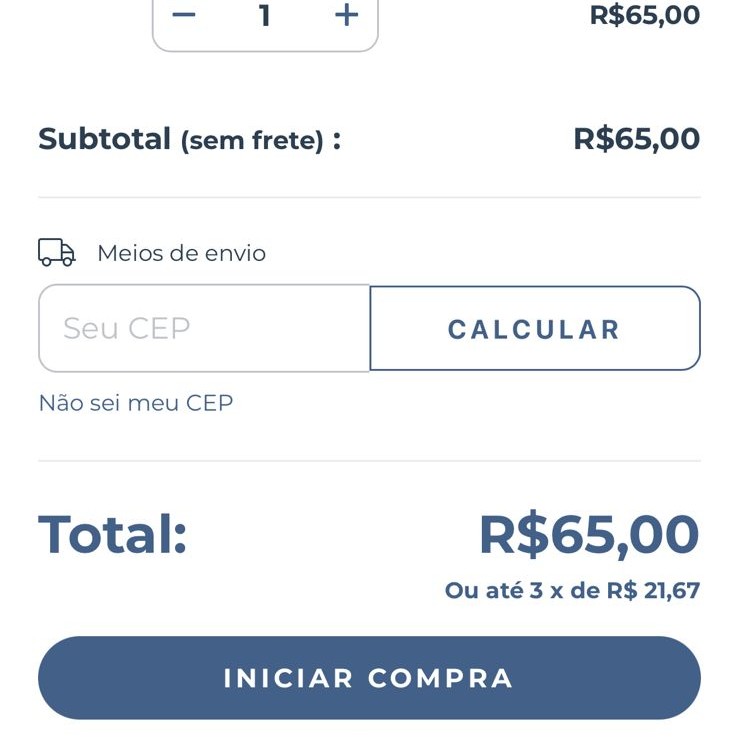Click the "Meios de envio" heading
The width and height of the screenshot is (739, 739).
tap(181, 253)
